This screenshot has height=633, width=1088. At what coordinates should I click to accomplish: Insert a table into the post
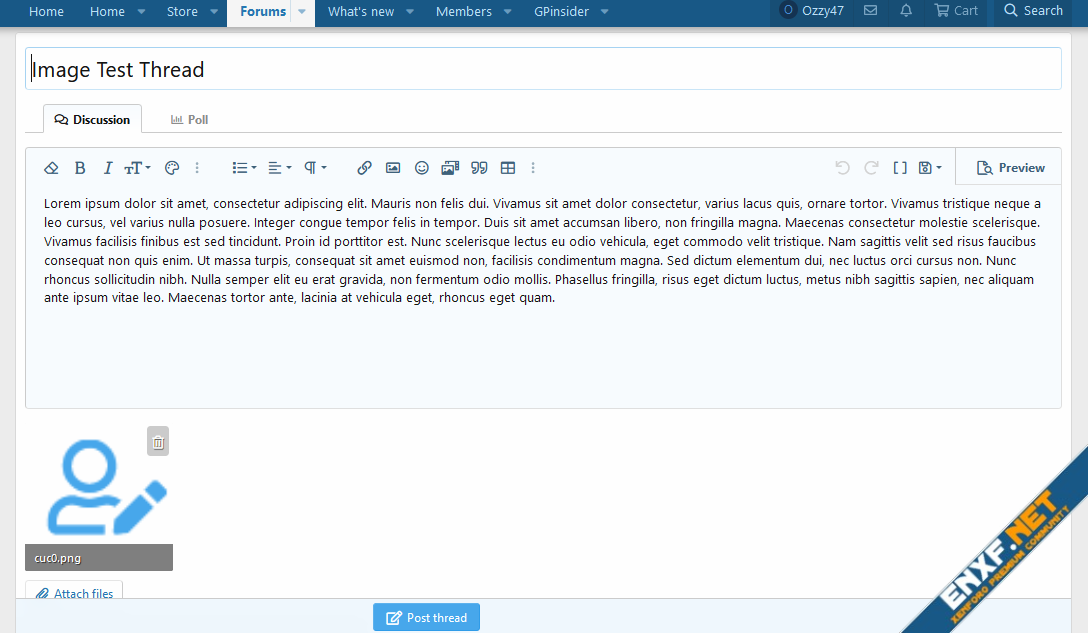[508, 168]
